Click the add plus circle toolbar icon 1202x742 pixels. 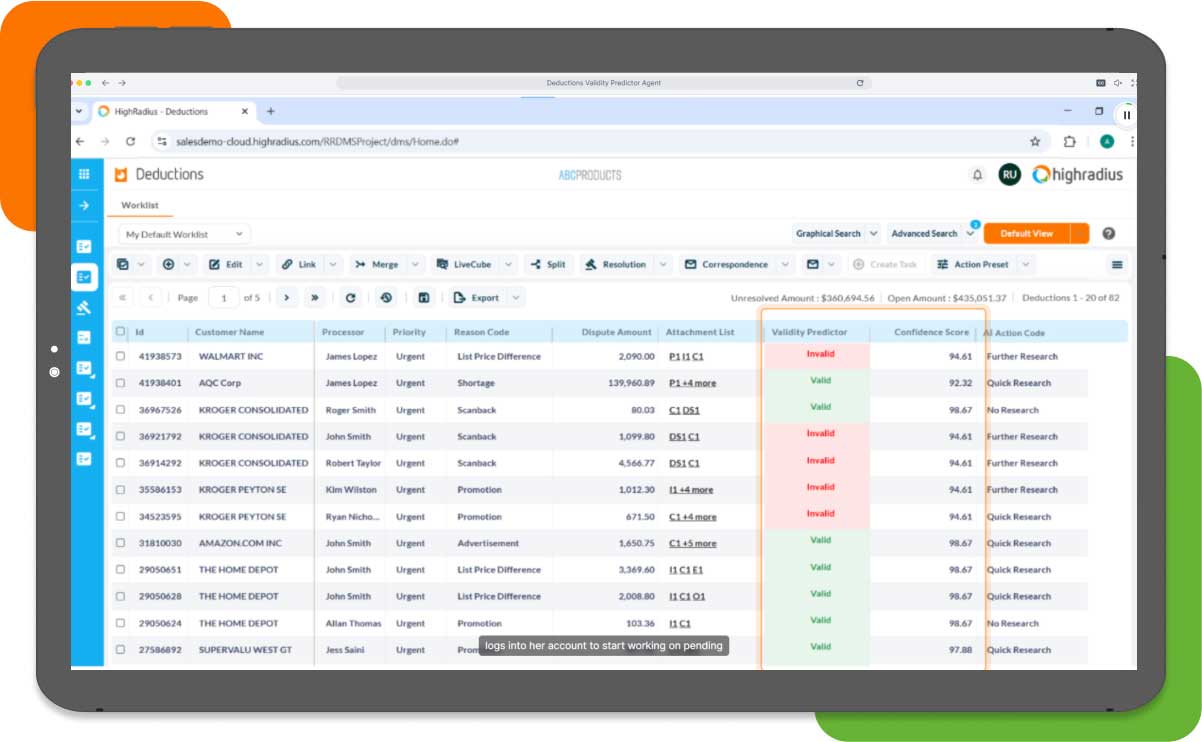pos(168,265)
